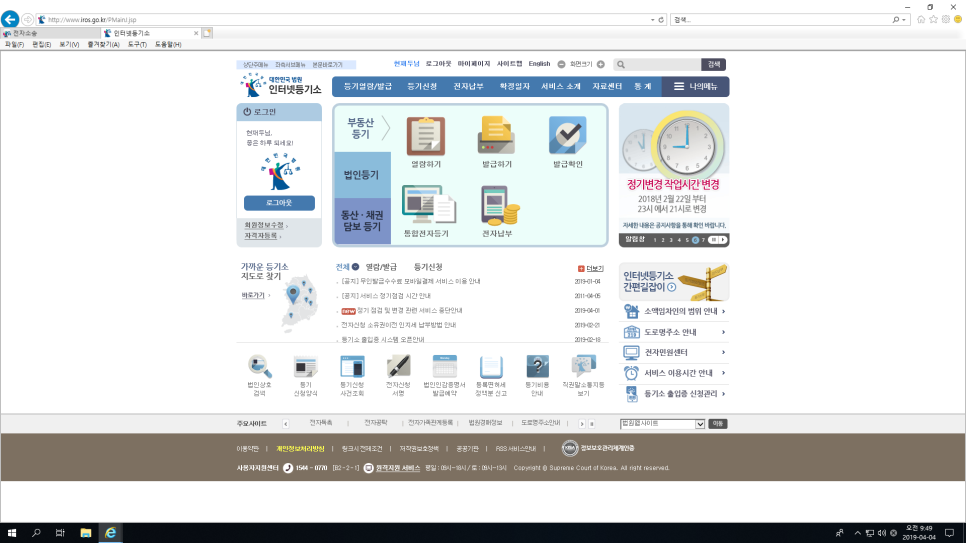Open File Explorer from the taskbar
Image resolution: width=966 pixels, height=543 pixels.
tap(86, 533)
